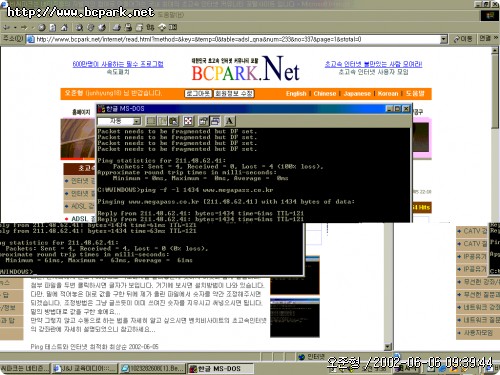Image resolution: width=500 pixels, height=375 pixels.
Task: Open the Mail icon in browser toolbar
Action: coord(117,27)
